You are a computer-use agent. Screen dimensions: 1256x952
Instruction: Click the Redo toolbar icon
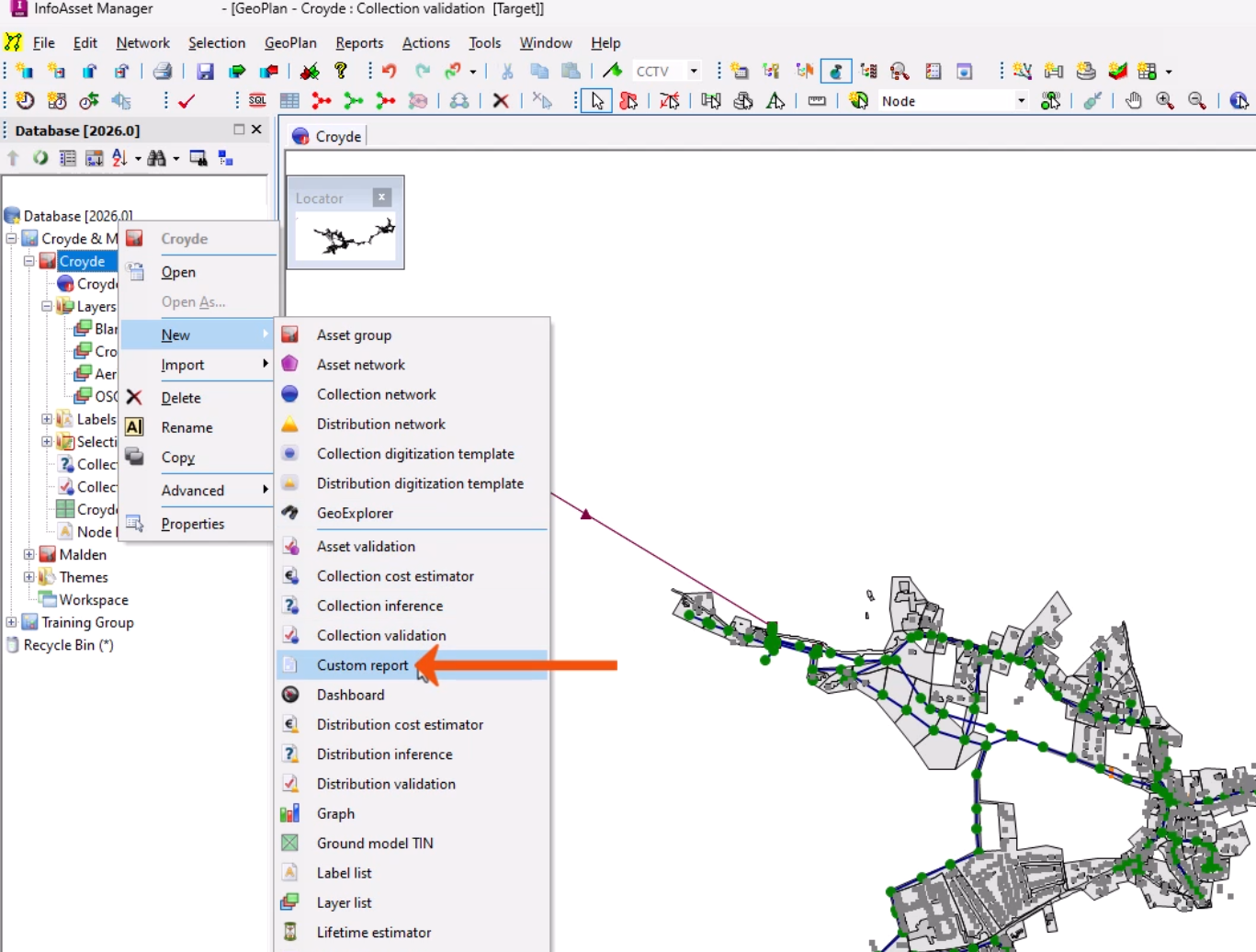[424, 70]
